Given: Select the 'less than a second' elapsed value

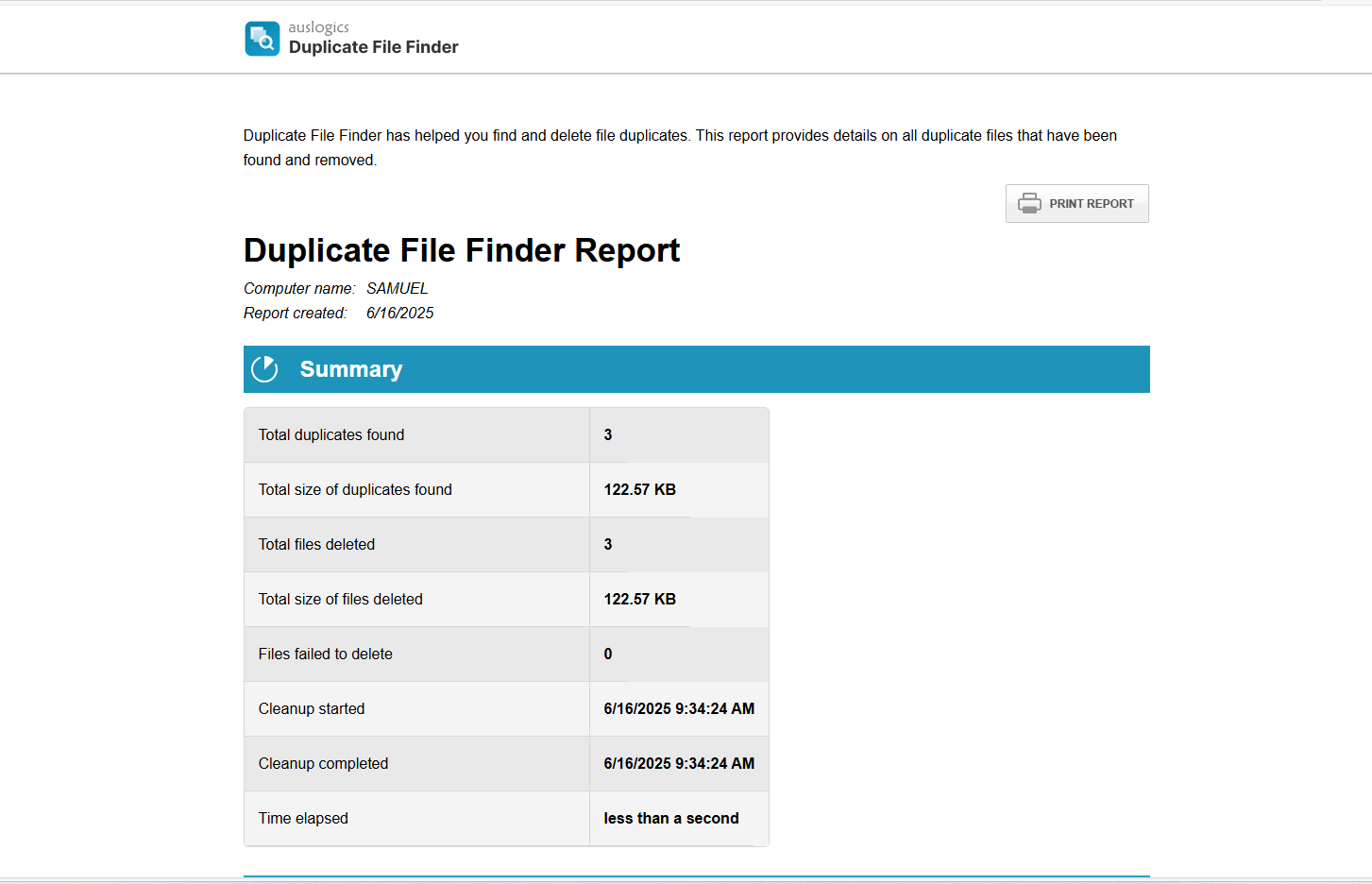Looking at the screenshot, I should [670, 818].
